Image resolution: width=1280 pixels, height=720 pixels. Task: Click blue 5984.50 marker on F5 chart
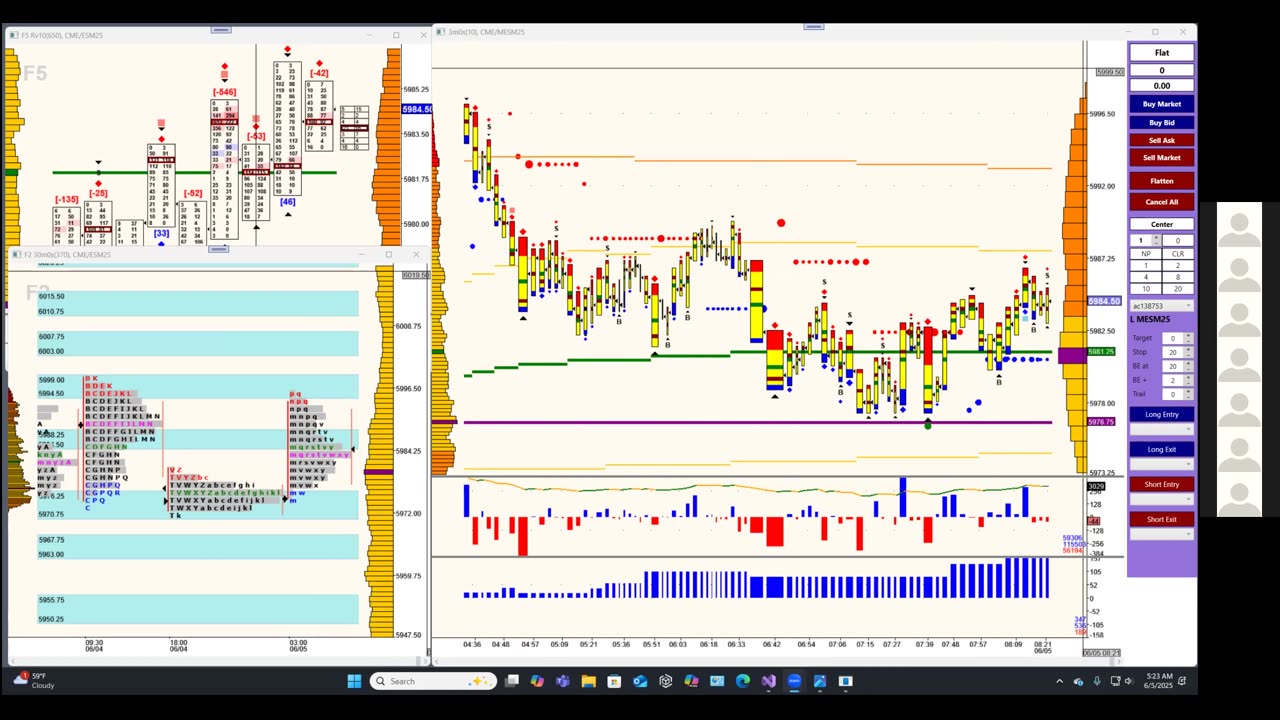416,109
